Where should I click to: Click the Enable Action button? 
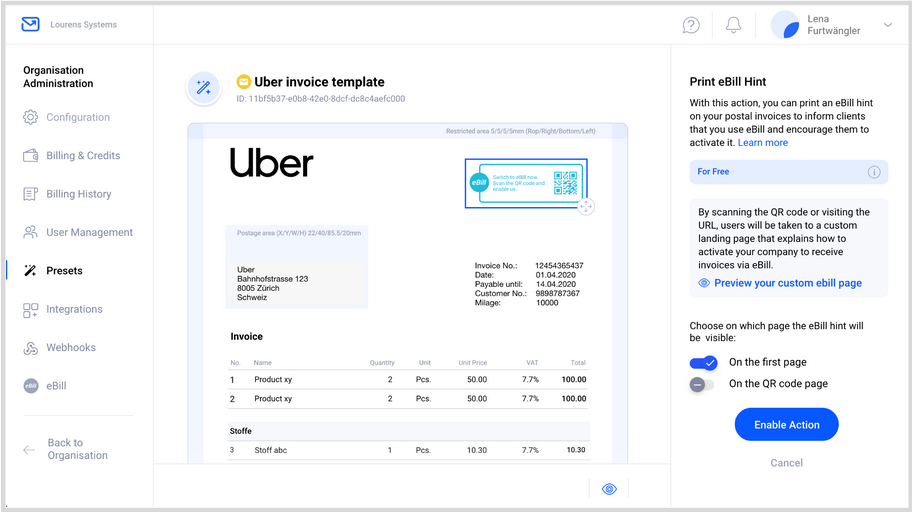tap(786, 424)
